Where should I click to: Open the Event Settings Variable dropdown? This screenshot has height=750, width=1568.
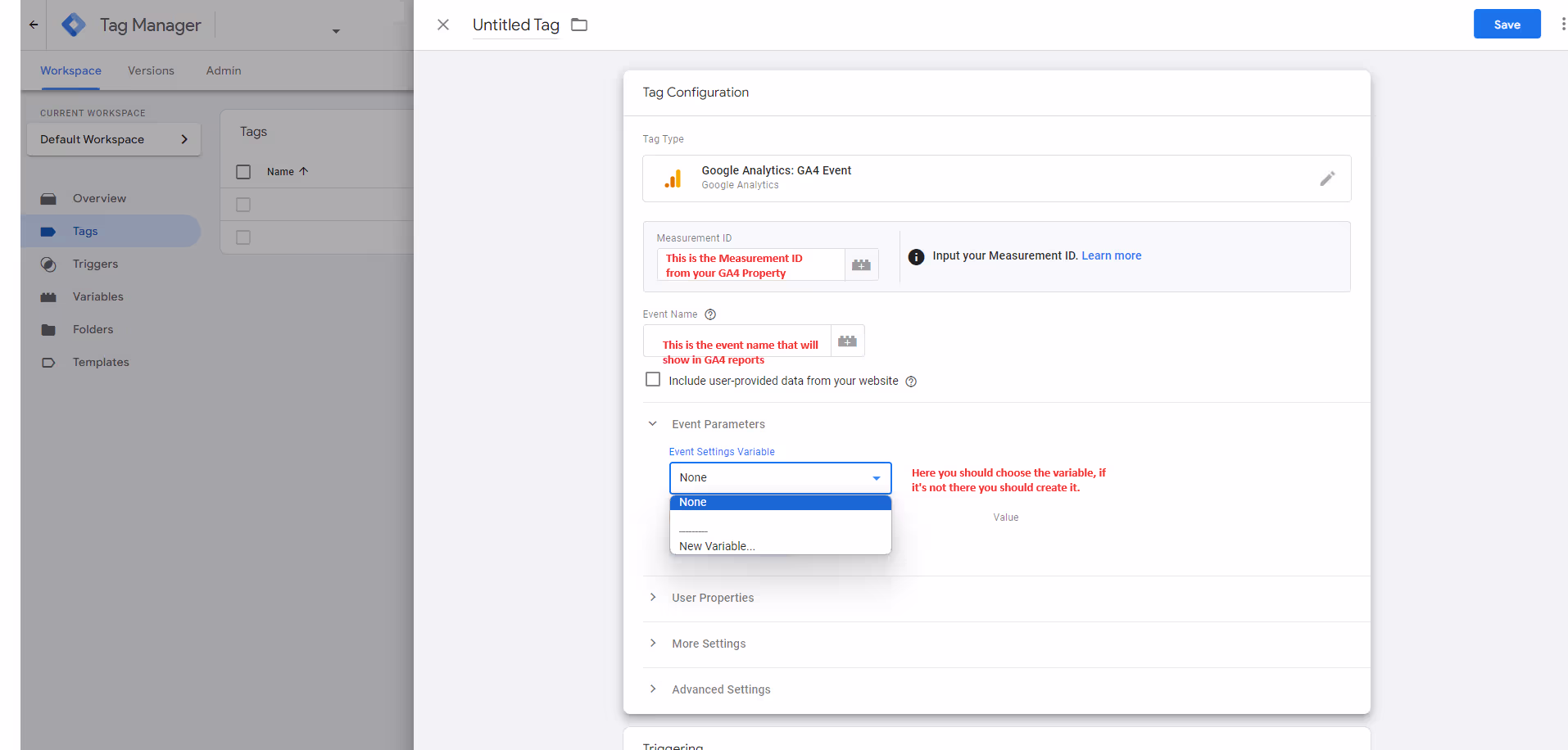(x=780, y=477)
